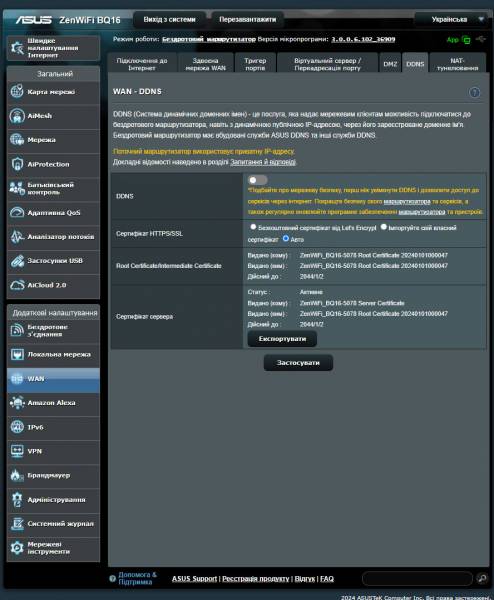Click the firmware version 3.0.0.6.102_36909 link
494x600 pixels.
[x=363, y=39]
